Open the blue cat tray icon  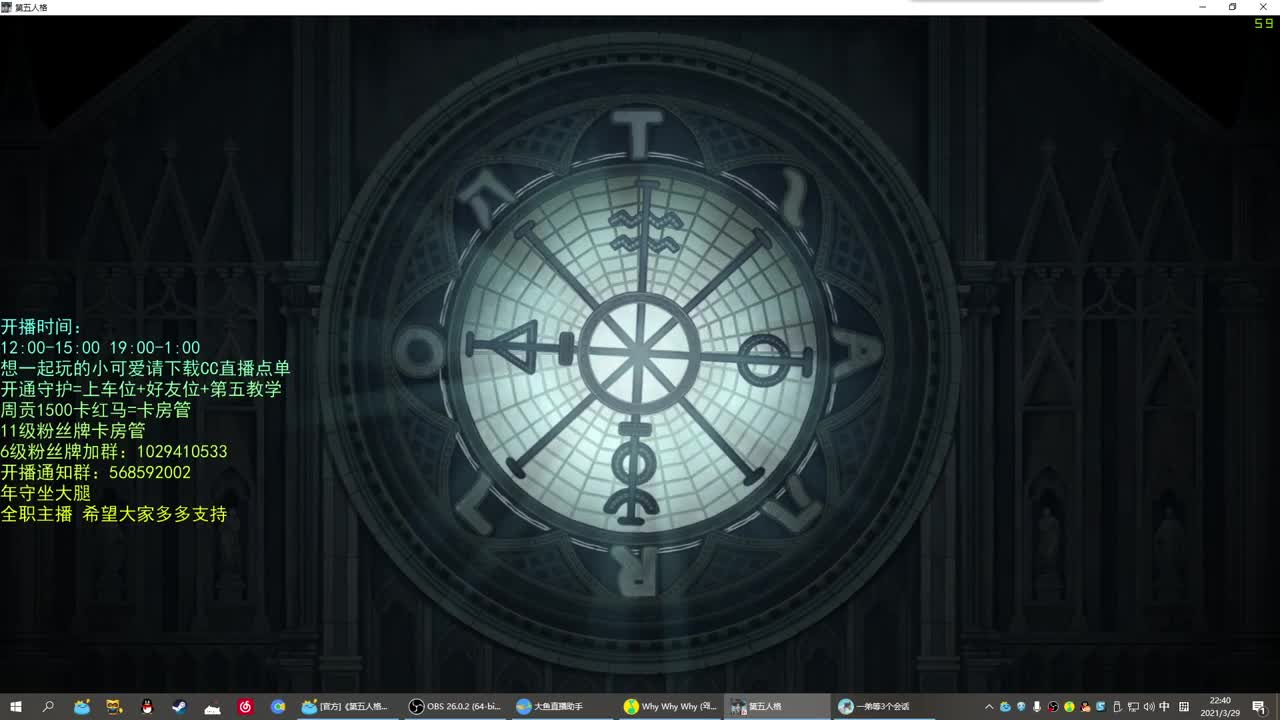coord(1005,707)
